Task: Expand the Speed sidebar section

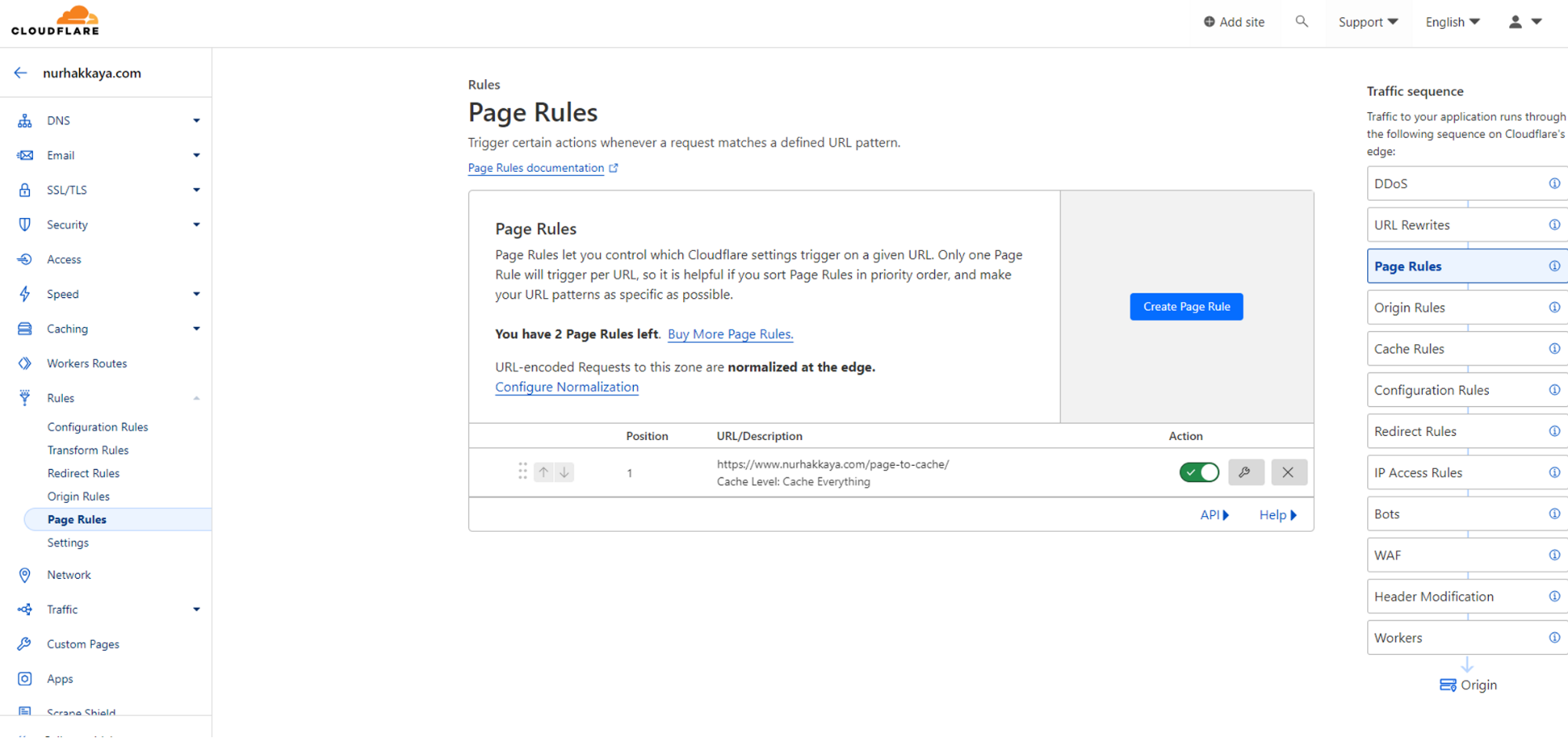Action: (x=196, y=294)
